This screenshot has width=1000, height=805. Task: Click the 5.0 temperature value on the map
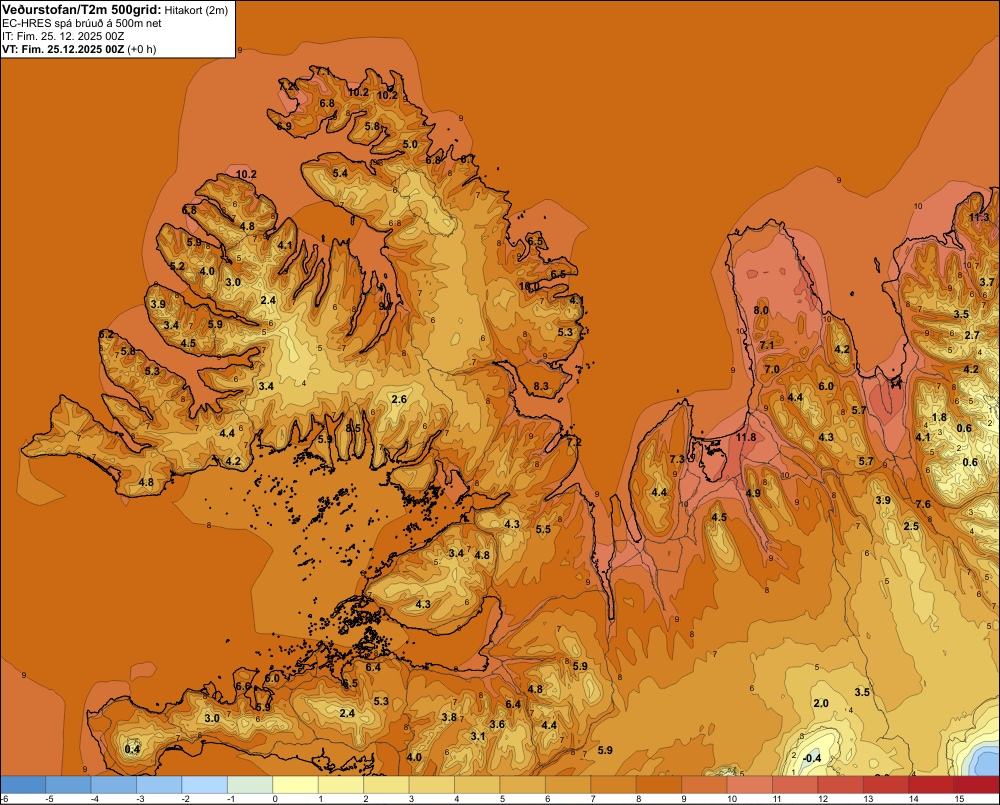point(410,144)
